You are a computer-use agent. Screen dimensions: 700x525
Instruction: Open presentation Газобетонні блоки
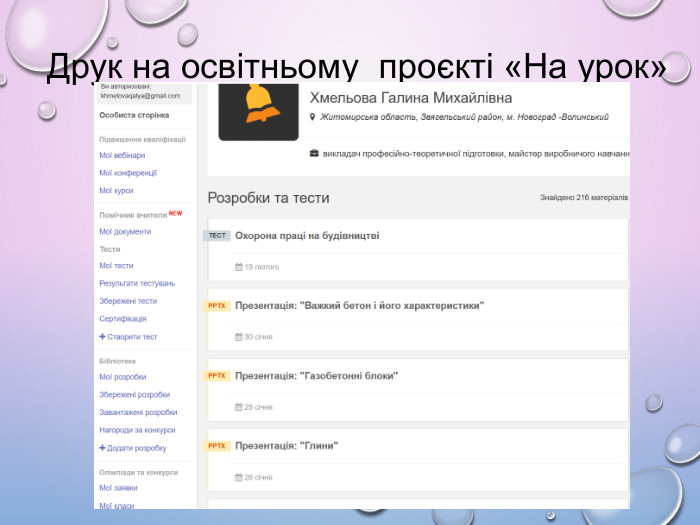317,376
